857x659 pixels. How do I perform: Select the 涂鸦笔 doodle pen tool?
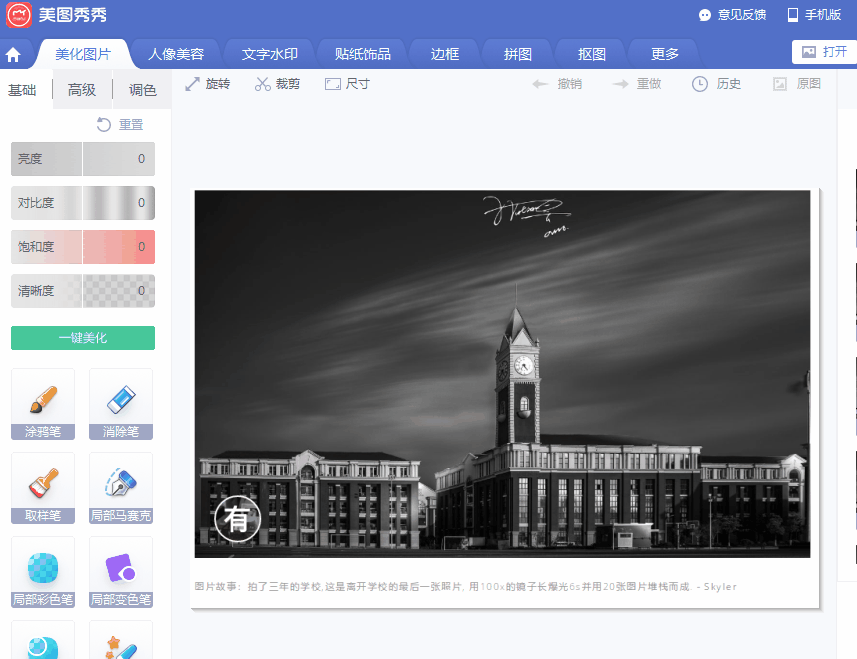pos(42,404)
